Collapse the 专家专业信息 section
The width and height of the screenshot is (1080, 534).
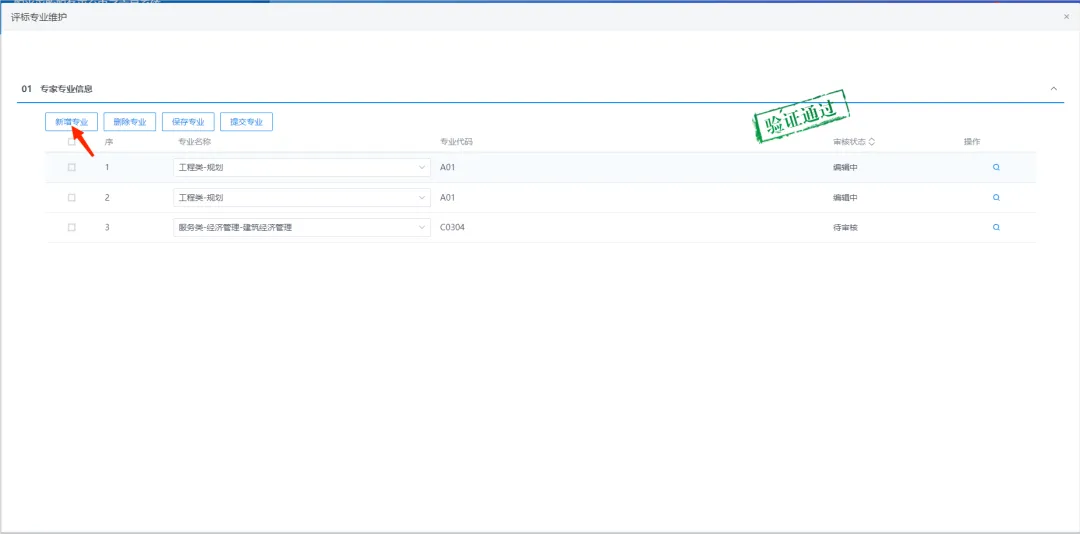pyautogui.click(x=1053, y=89)
